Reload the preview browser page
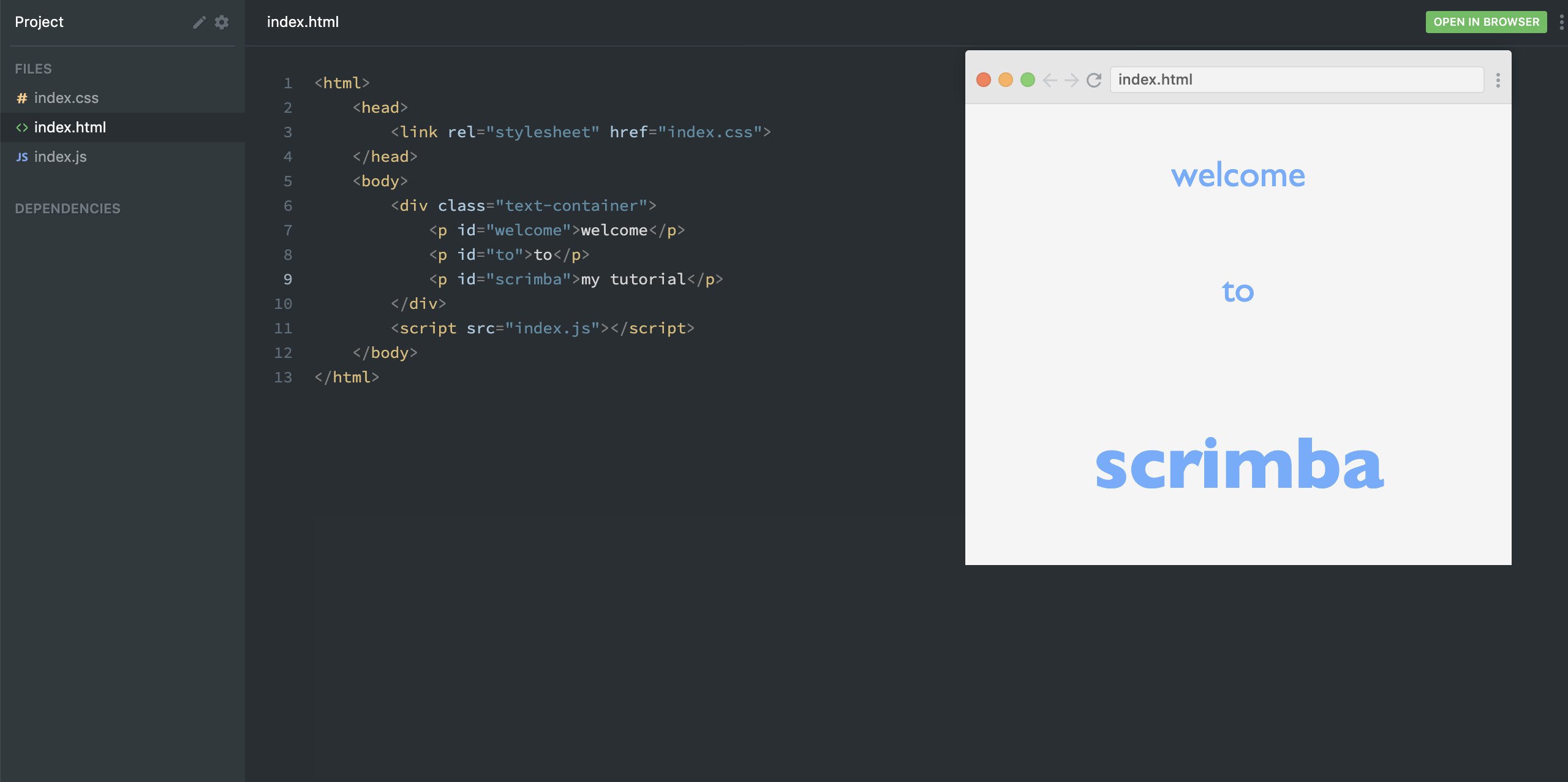 [1094, 80]
